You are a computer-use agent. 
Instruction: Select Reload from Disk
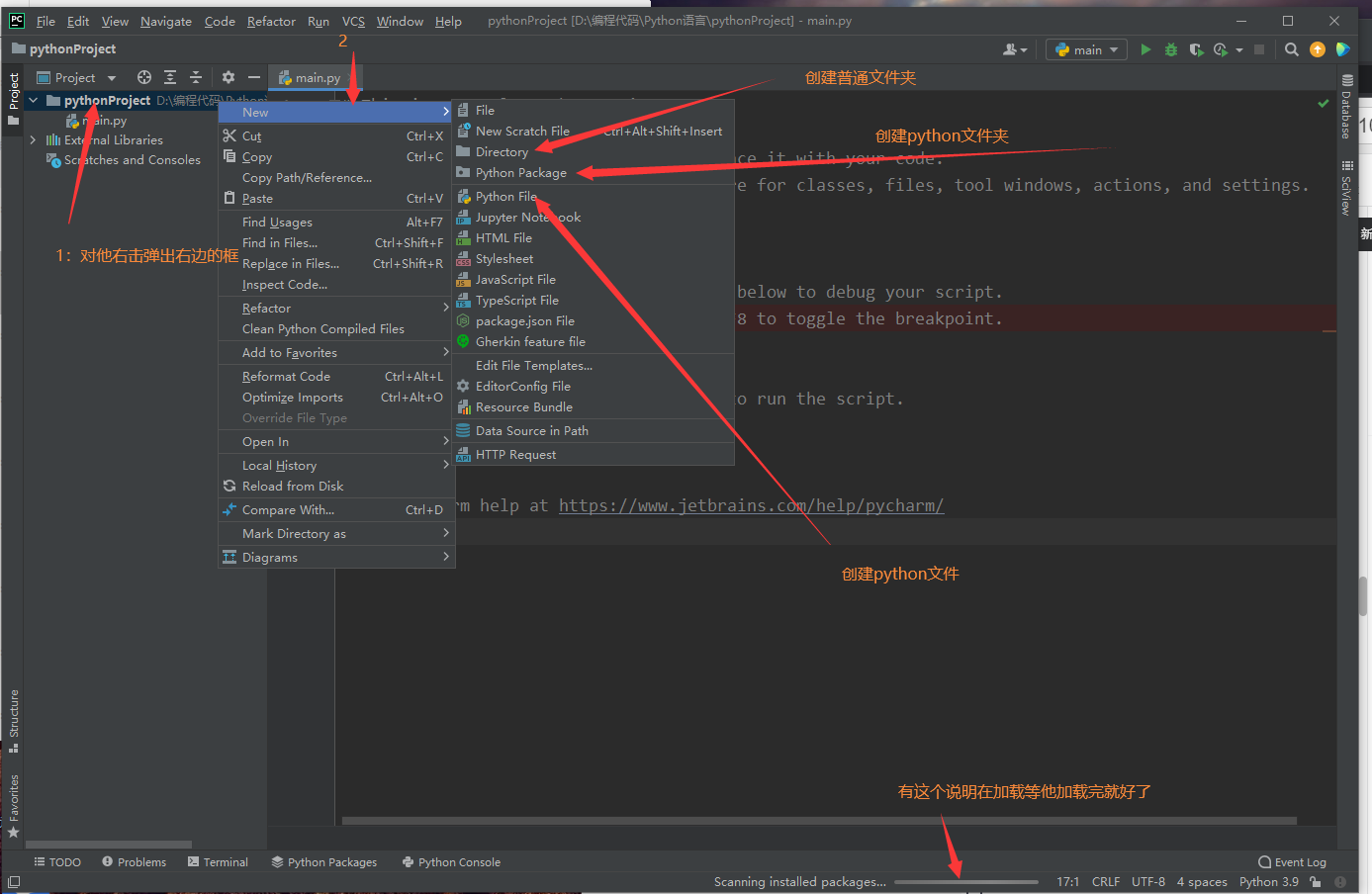coord(336,487)
